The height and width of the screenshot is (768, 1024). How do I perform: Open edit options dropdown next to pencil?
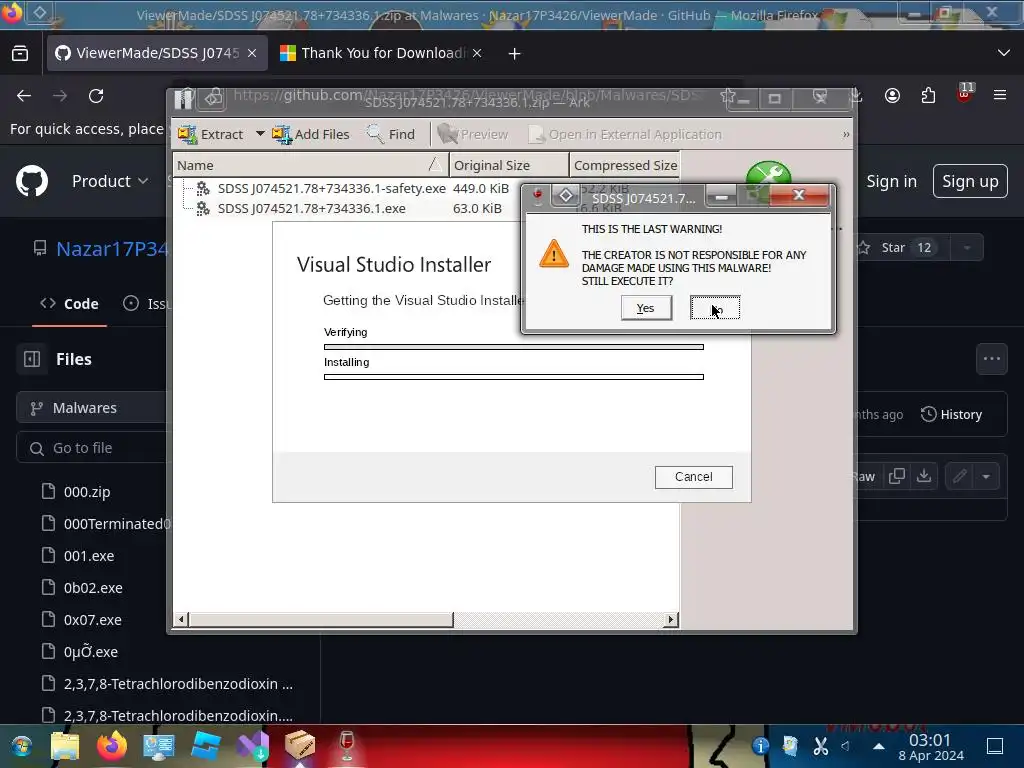tap(985, 476)
